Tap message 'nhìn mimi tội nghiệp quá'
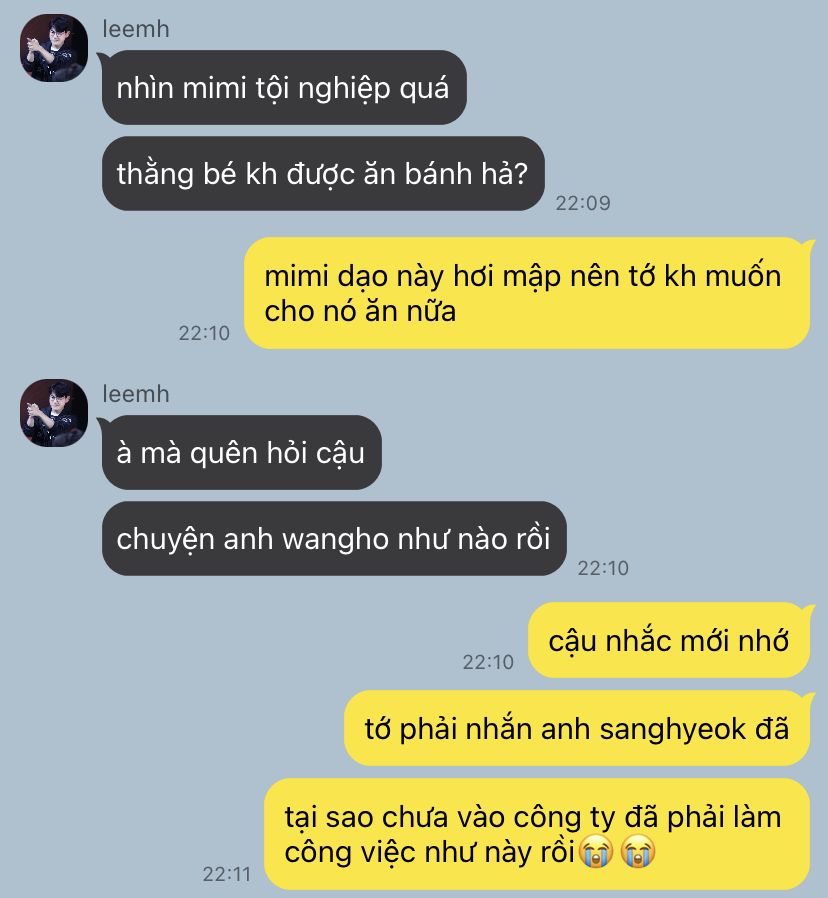Screen dimensions: 828x898 283,88
